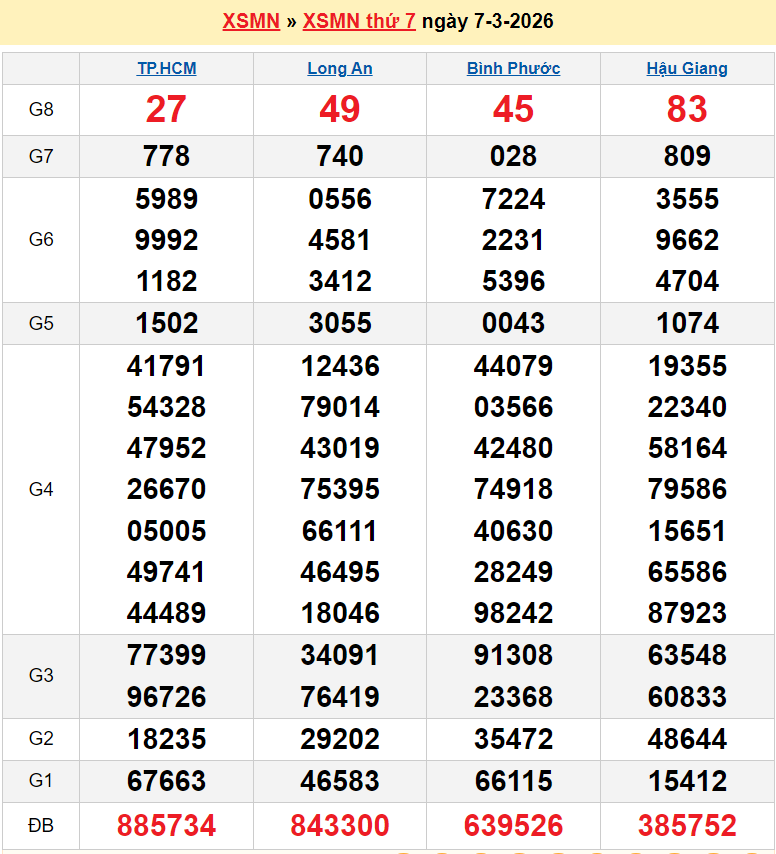Select the G8 result 45 for Bình Phước

(513, 109)
